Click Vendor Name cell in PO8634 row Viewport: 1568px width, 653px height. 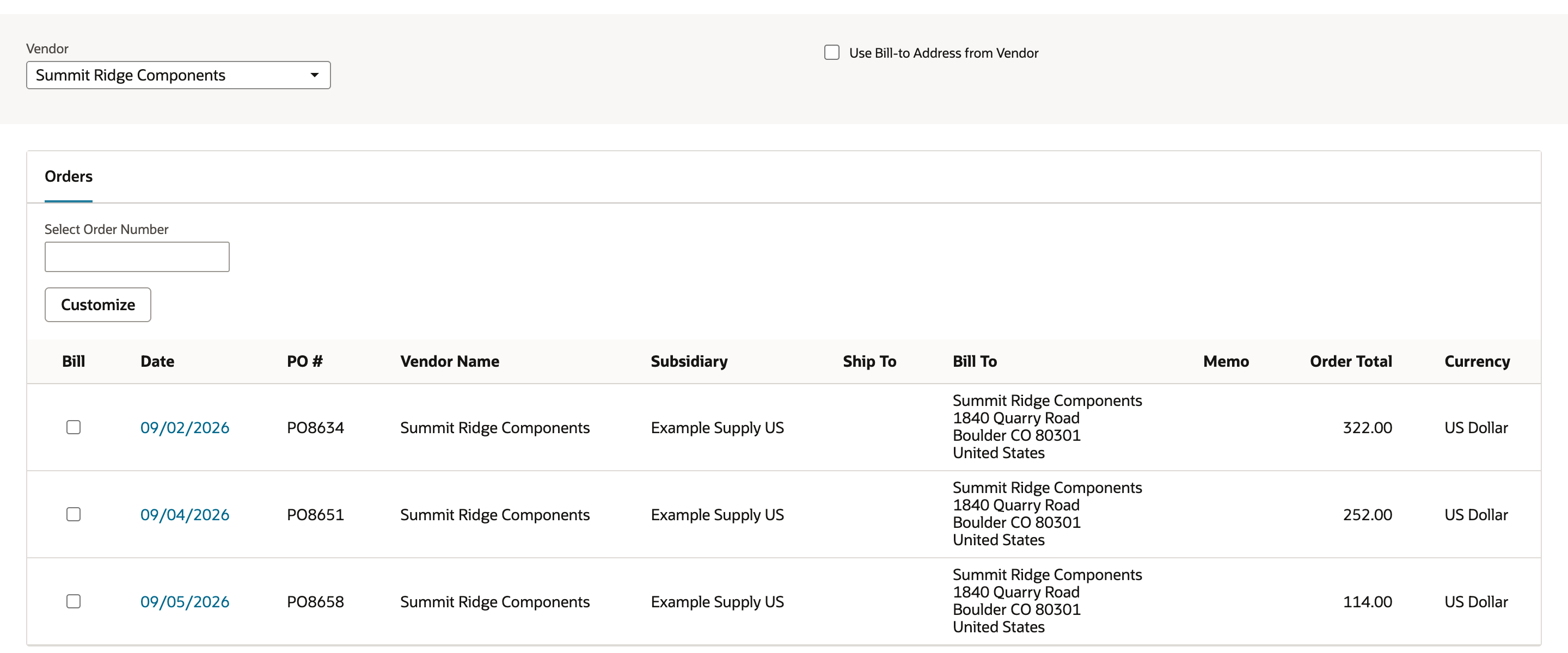click(495, 427)
